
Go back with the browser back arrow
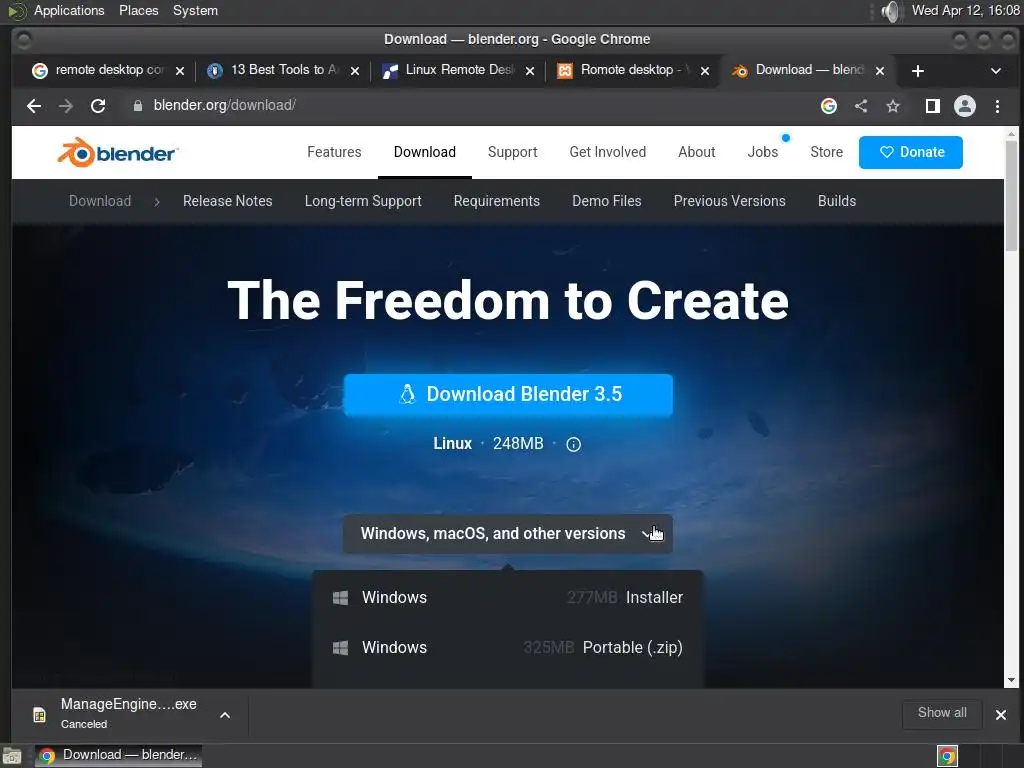(34, 106)
